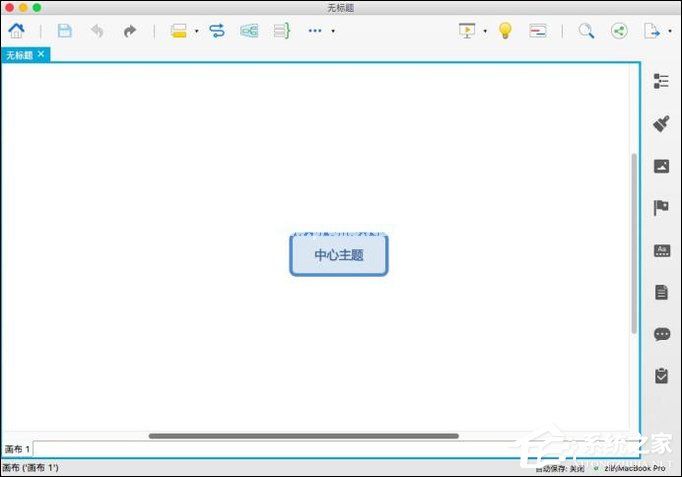Image resolution: width=682 pixels, height=477 pixels.
Task: Click the vertical canvas scrollbar
Action: 634,244
